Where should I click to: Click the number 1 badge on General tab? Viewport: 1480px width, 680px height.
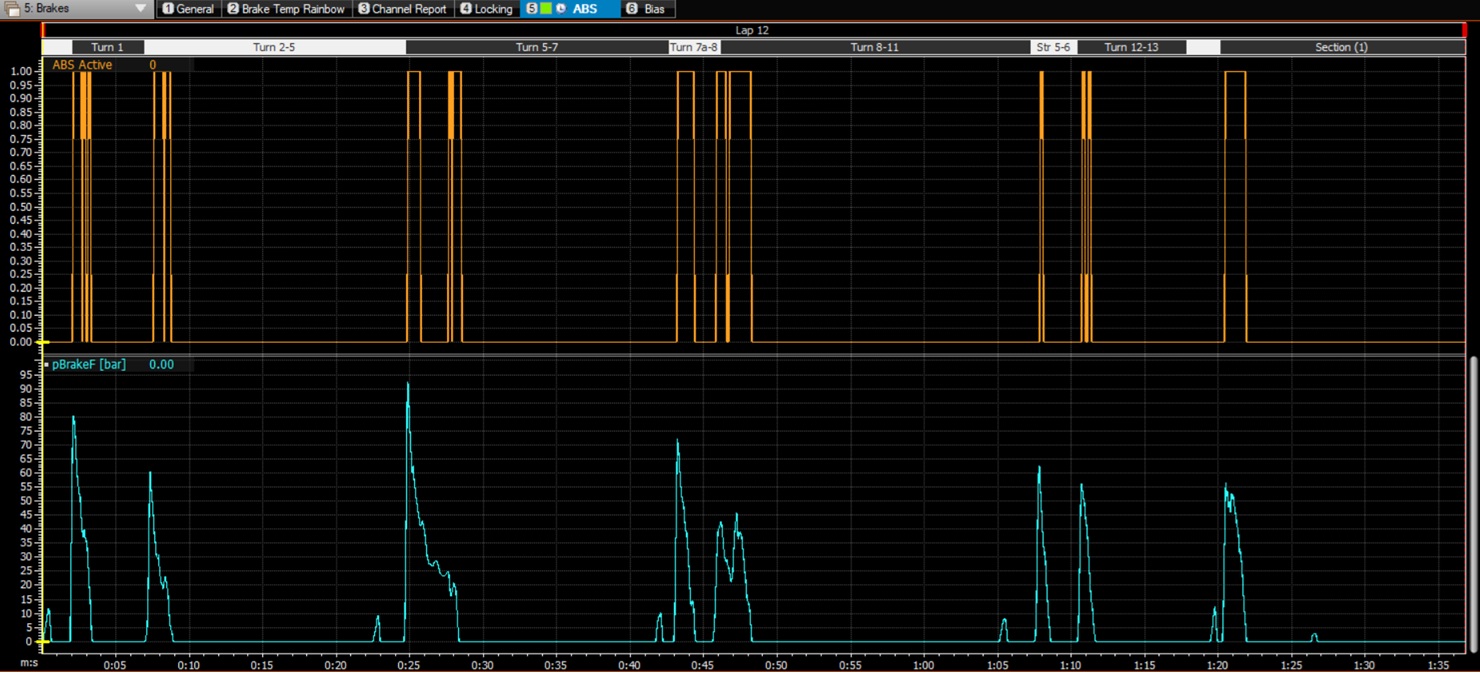pyautogui.click(x=168, y=9)
